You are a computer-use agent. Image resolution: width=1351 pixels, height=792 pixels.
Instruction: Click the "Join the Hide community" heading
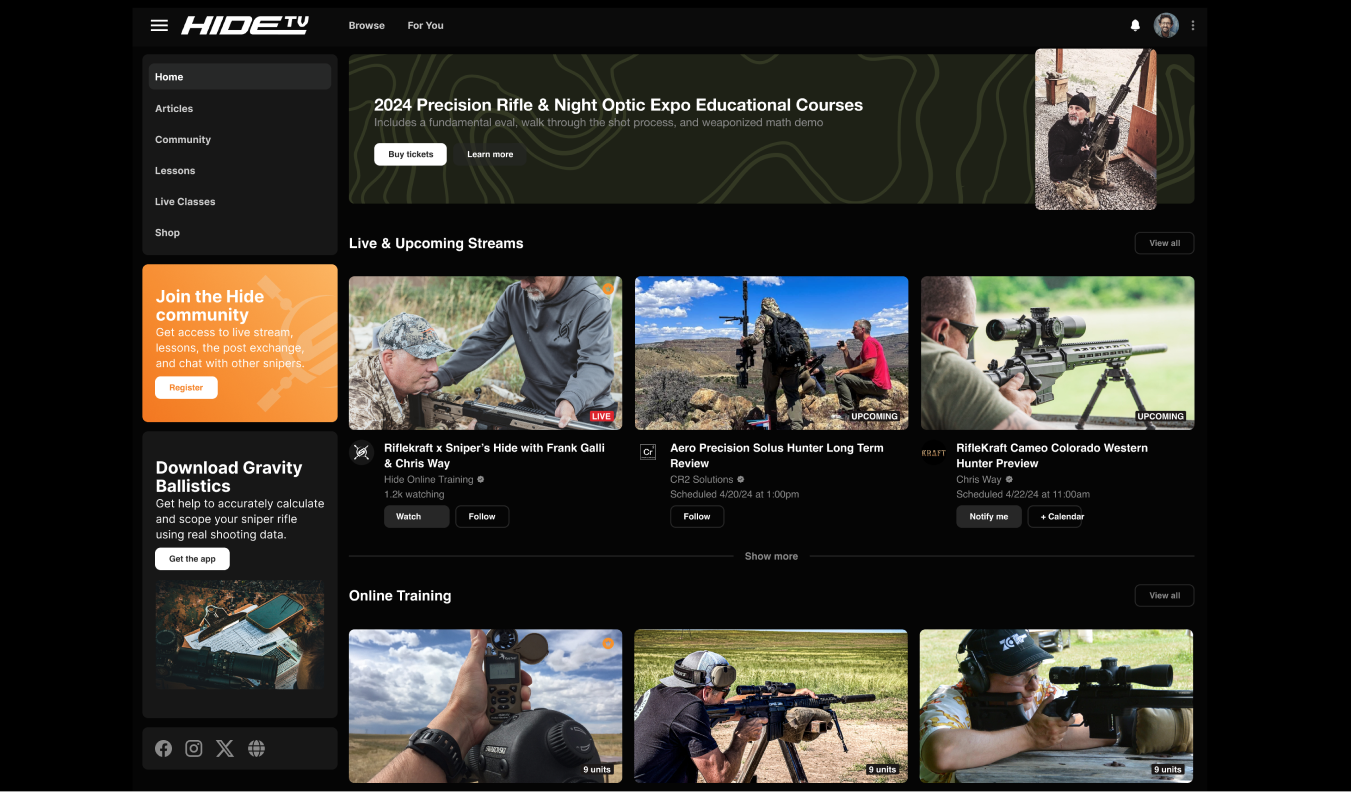pos(210,305)
